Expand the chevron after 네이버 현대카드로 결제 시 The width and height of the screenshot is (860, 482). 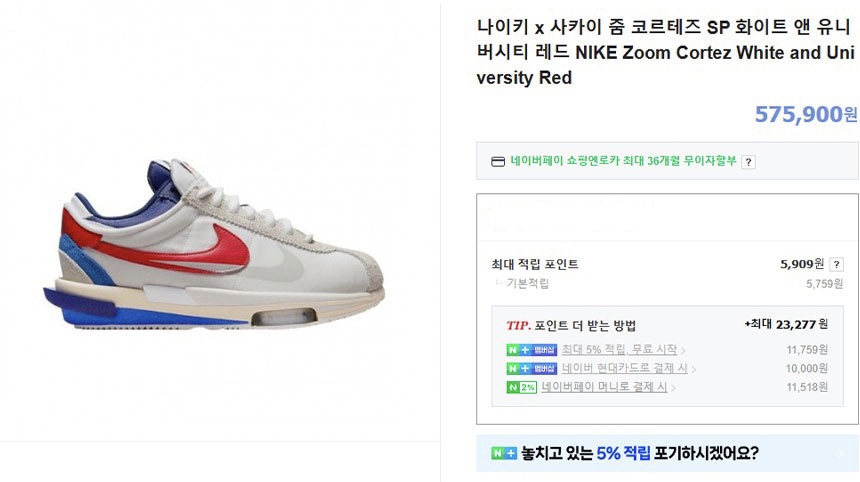[x=693, y=369]
